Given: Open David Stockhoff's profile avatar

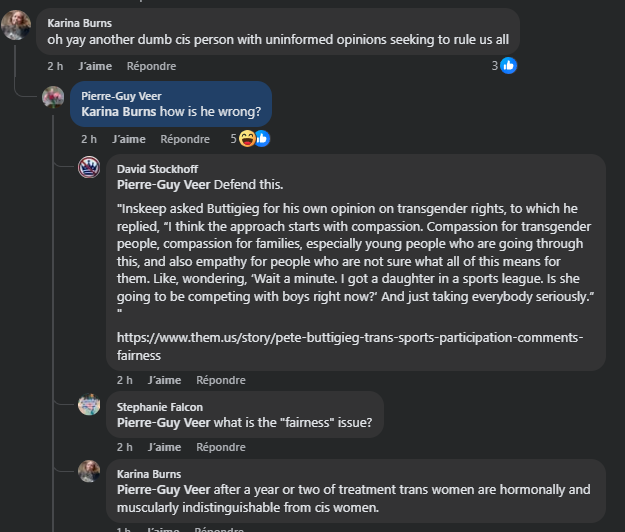Looking at the screenshot, I should tap(89, 167).
